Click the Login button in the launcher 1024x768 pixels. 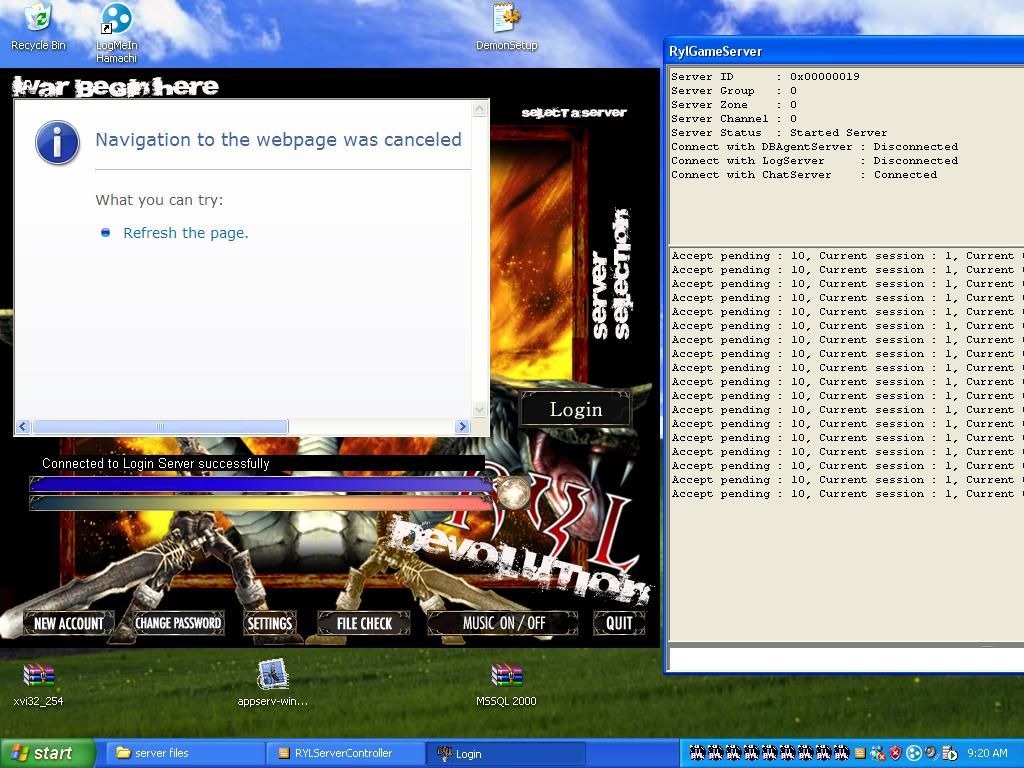576,409
